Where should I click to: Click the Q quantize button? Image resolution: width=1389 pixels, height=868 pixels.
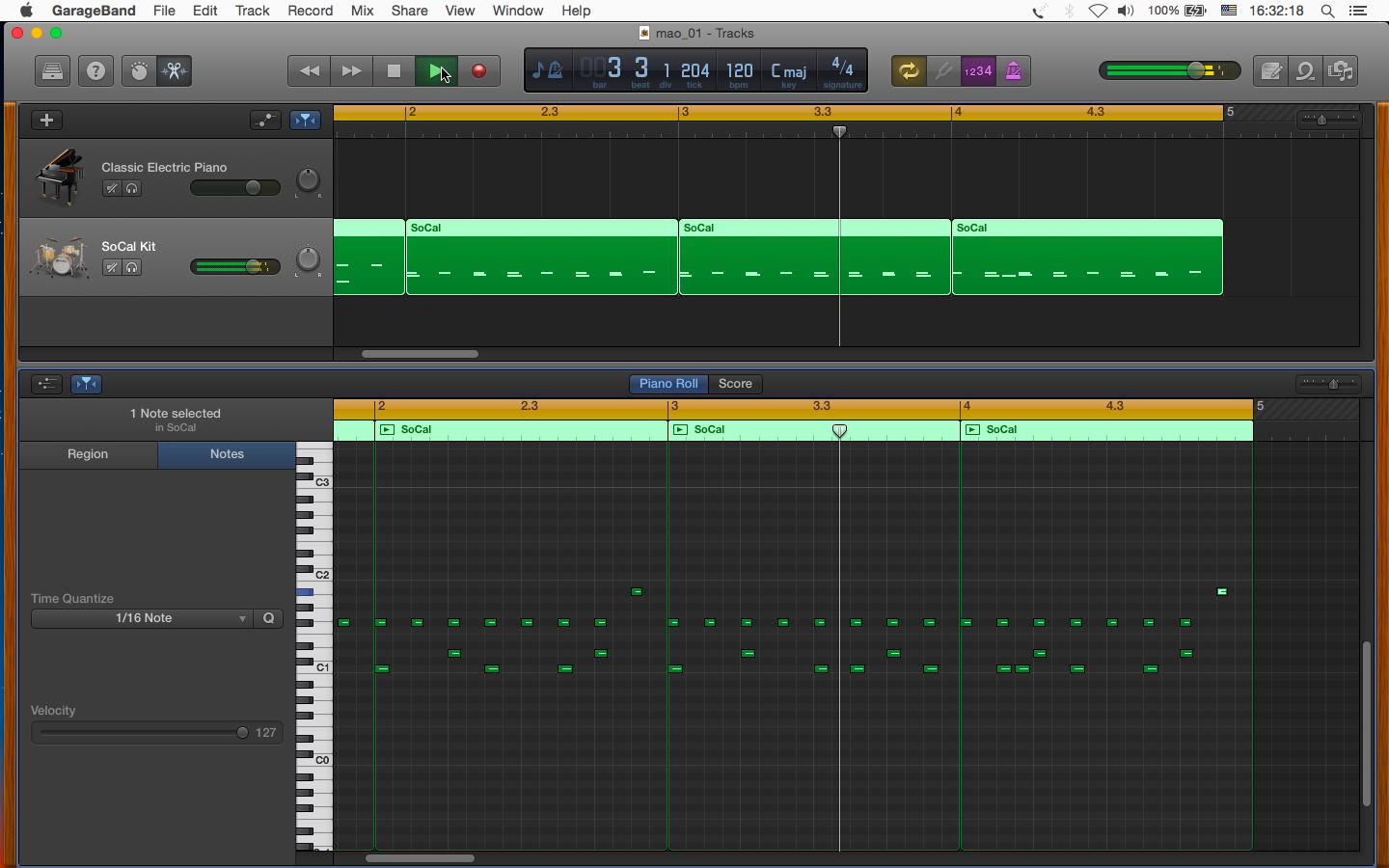269,618
